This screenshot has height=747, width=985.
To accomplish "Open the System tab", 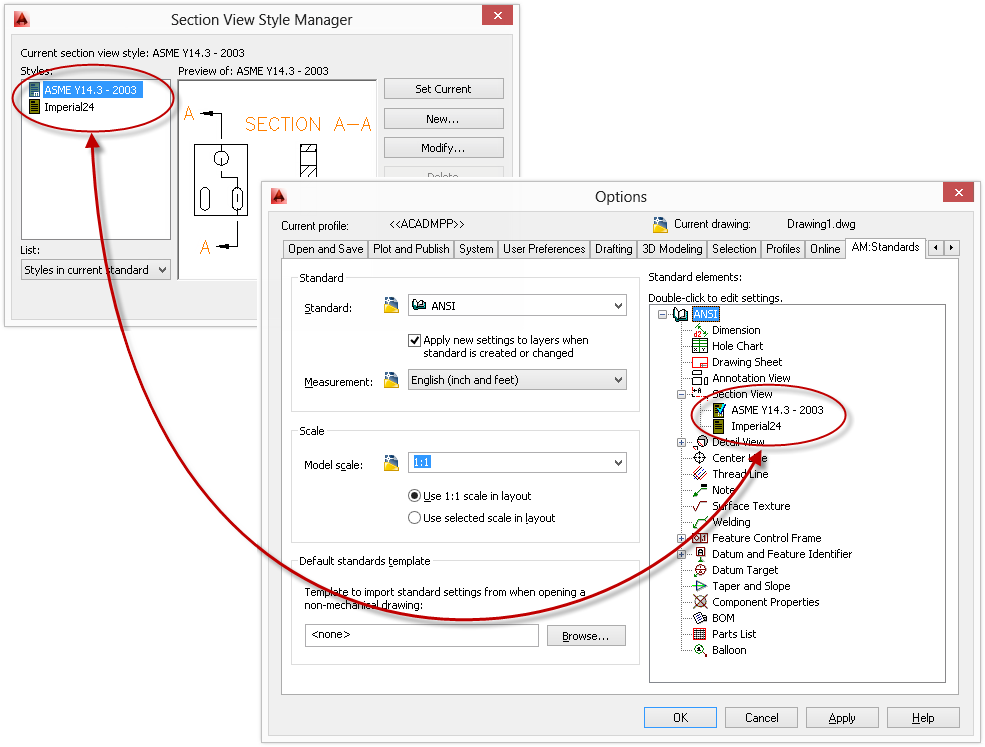I will [476, 249].
